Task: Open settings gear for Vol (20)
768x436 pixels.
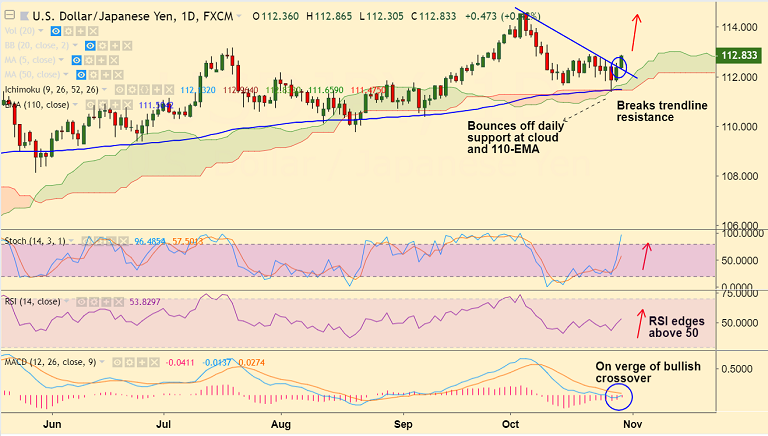Action: pyautogui.click(x=69, y=31)
